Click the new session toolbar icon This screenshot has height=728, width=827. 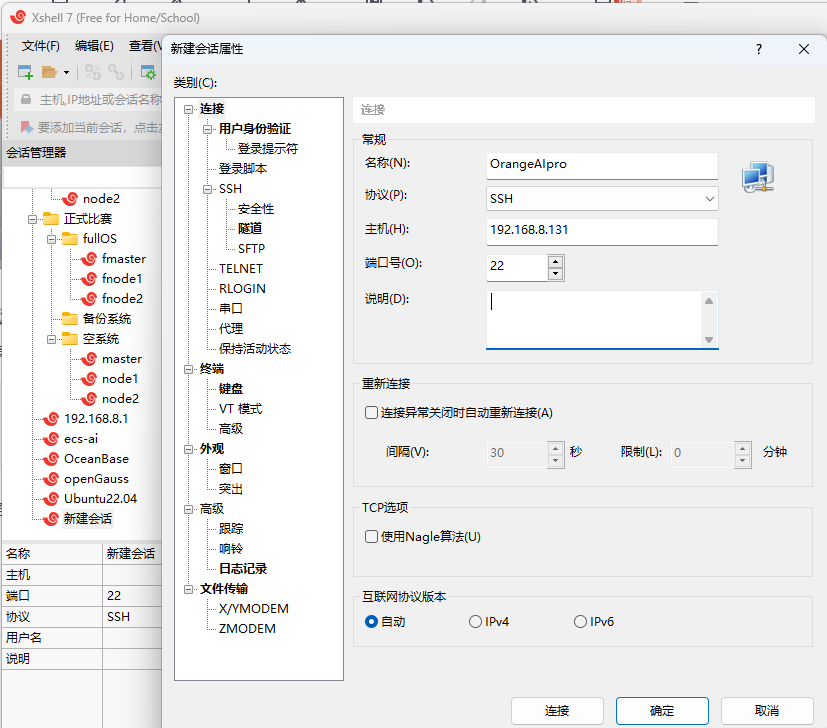click(24, 71)
